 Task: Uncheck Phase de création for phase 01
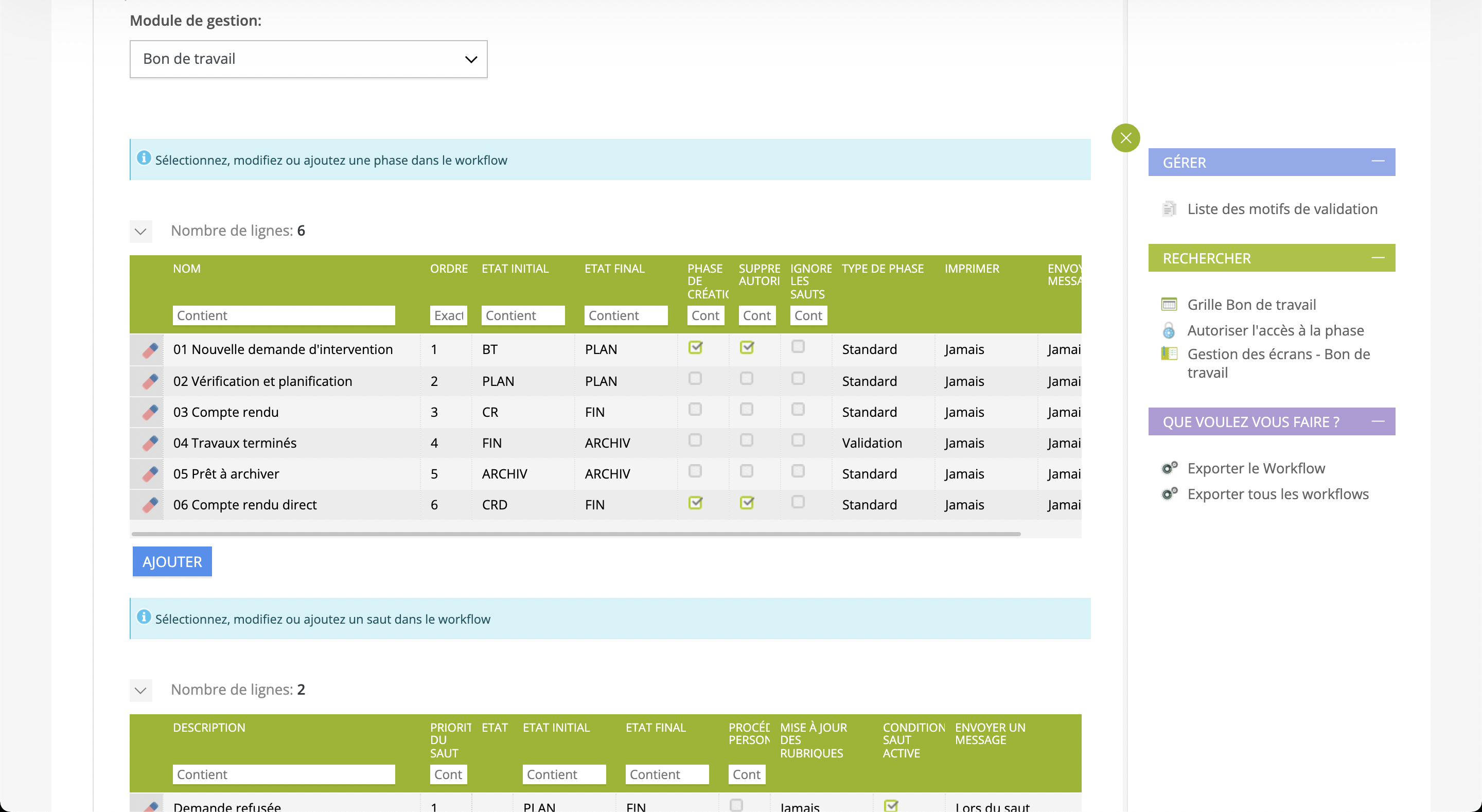(x=696, y=347)
